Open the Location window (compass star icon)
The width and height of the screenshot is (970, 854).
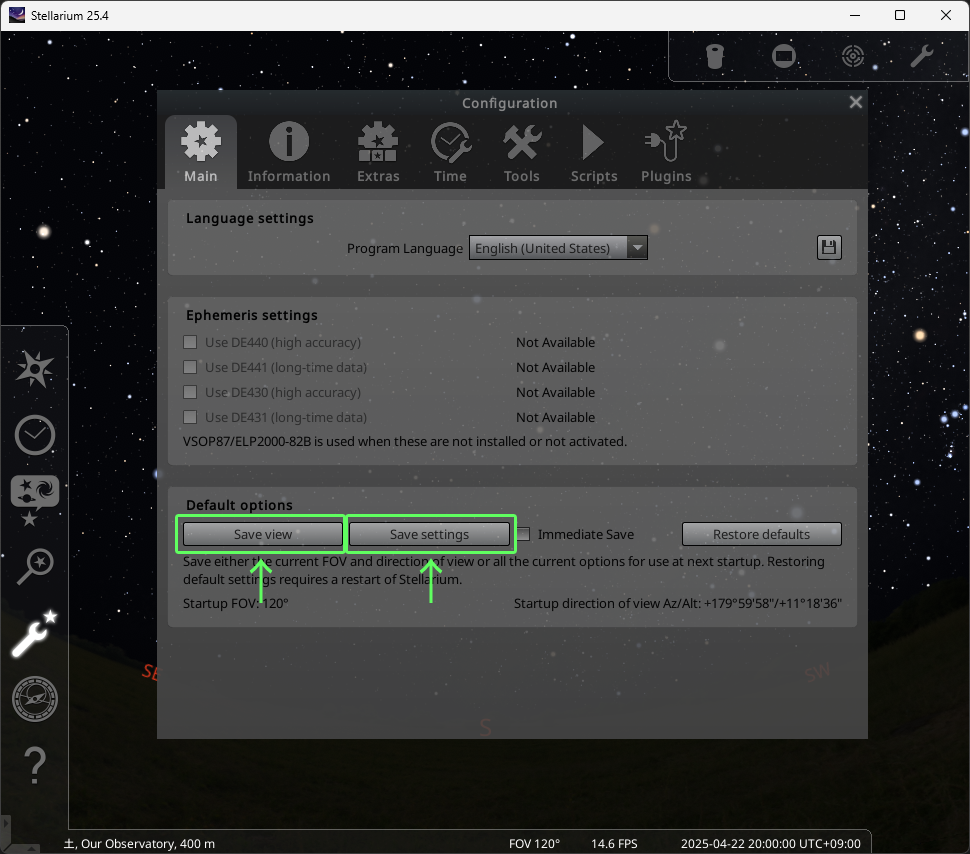coord(35,369)
